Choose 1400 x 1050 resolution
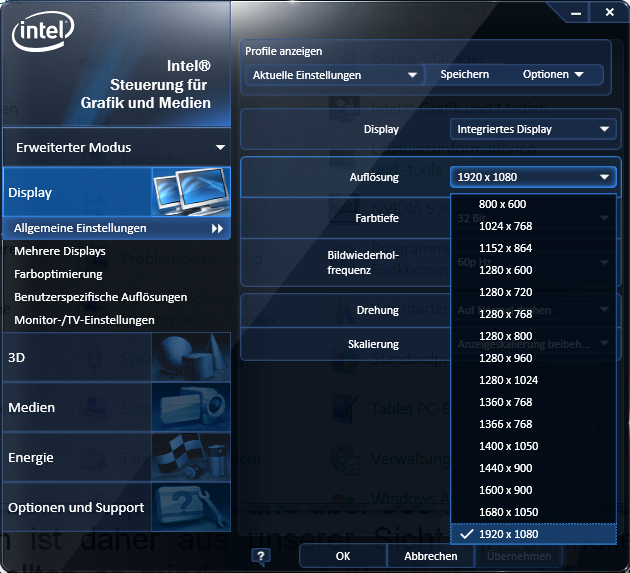630x573 pixels. (x=533, y=446)
